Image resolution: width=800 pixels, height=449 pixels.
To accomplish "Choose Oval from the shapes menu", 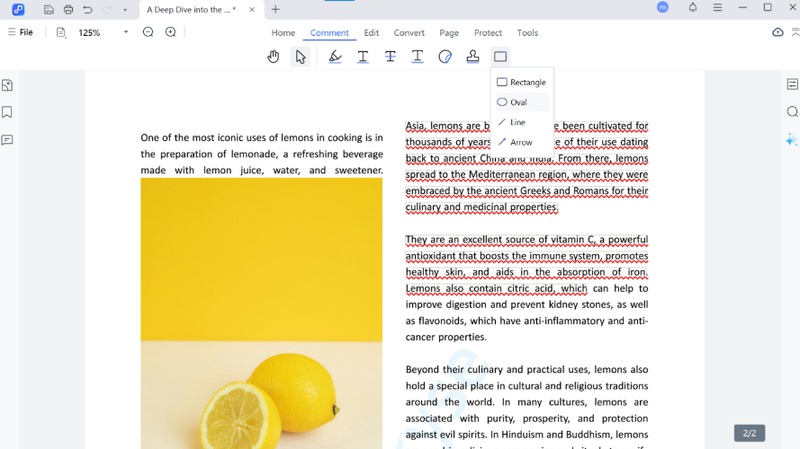I will tap(518, 102).
